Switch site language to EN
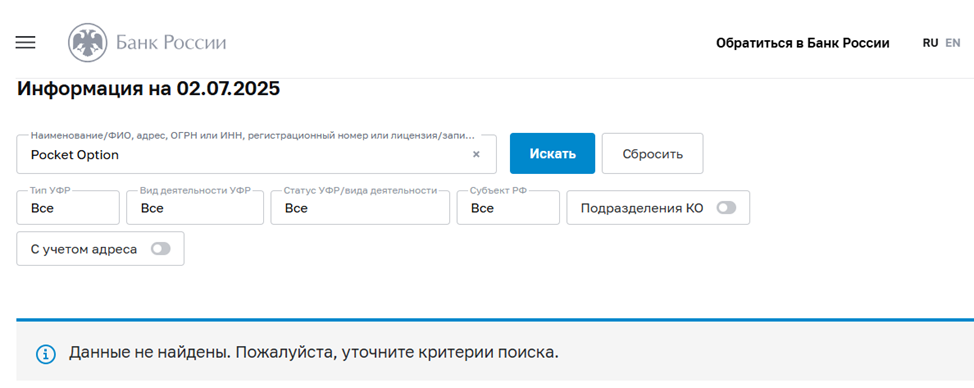This screenshot has height=388, width=974. tap(953, 43)
